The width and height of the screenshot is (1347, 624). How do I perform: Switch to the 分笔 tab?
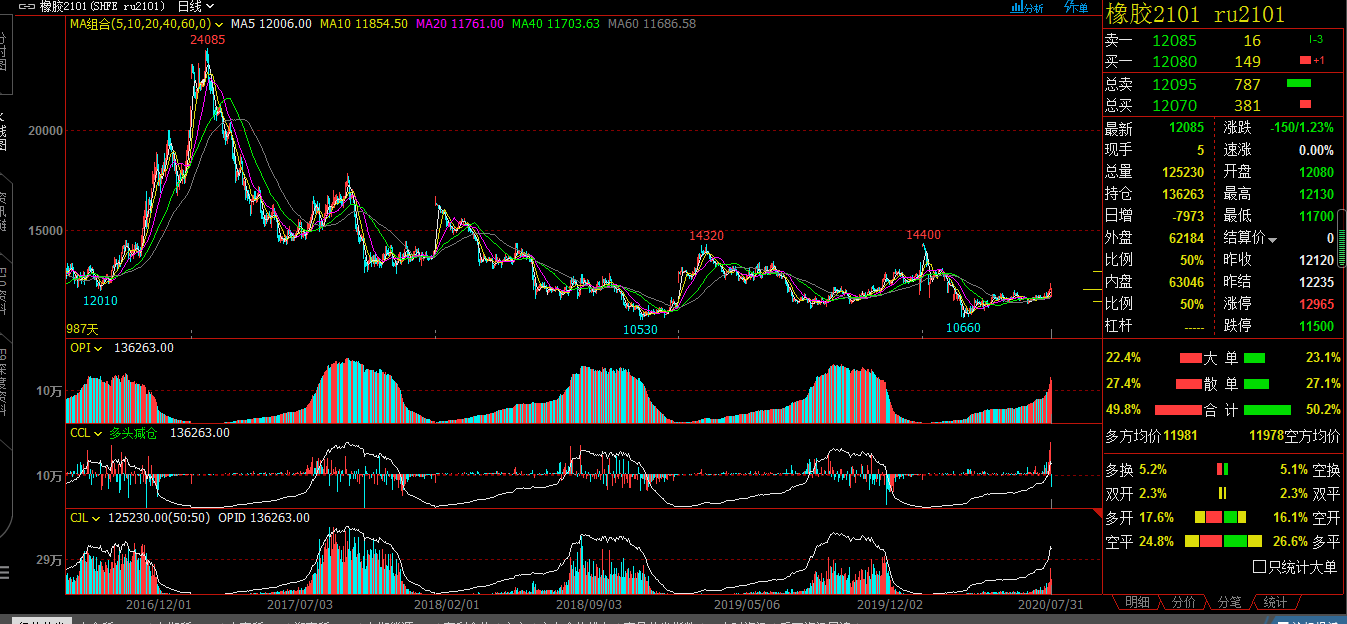point(1229,602)
